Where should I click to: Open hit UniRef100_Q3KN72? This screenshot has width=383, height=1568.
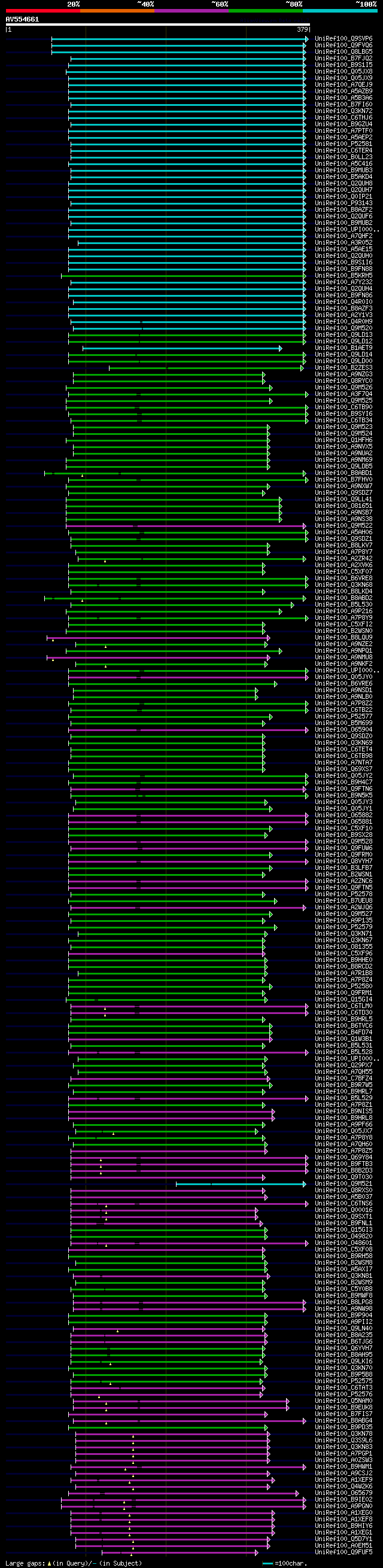[x=344, y=111]
